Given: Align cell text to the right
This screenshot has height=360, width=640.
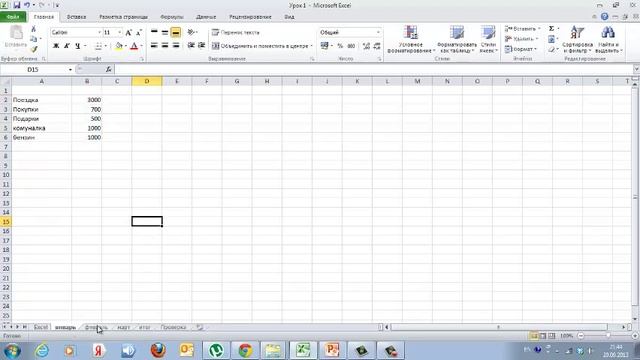Looking at the screenshot, I should pyautogui.click(x=176, y=45).
